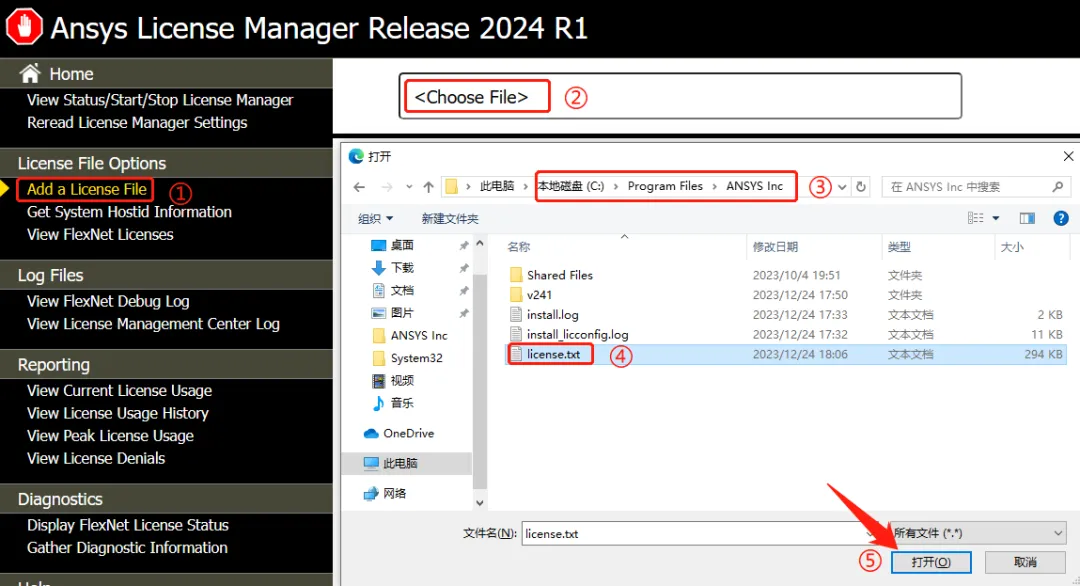Click the Ansys stop-hand logo icon
This screenshot has height=586, width=1080.
[x=24, y=27]
